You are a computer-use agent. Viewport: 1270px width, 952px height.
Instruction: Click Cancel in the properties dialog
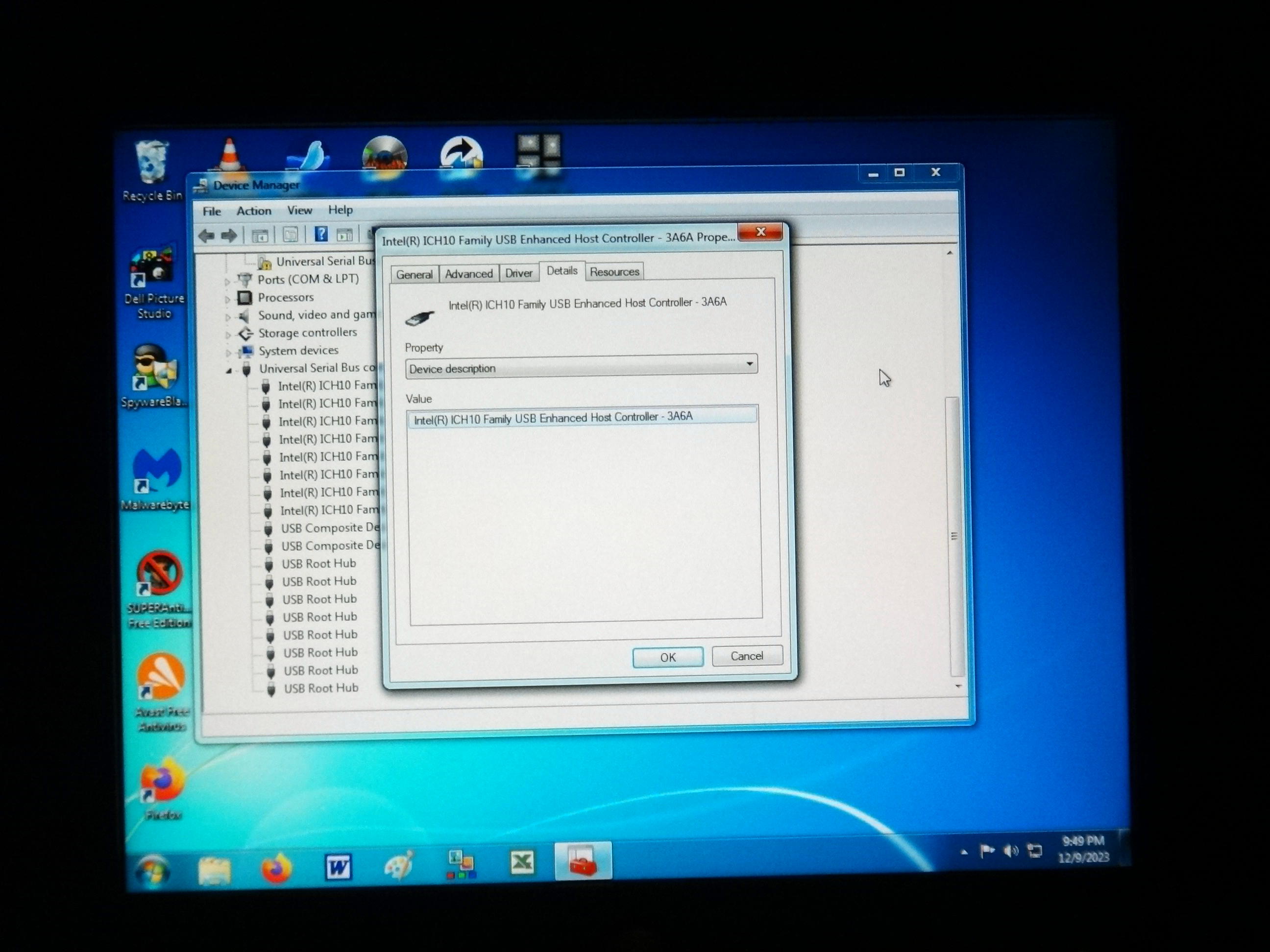[747, 656]
